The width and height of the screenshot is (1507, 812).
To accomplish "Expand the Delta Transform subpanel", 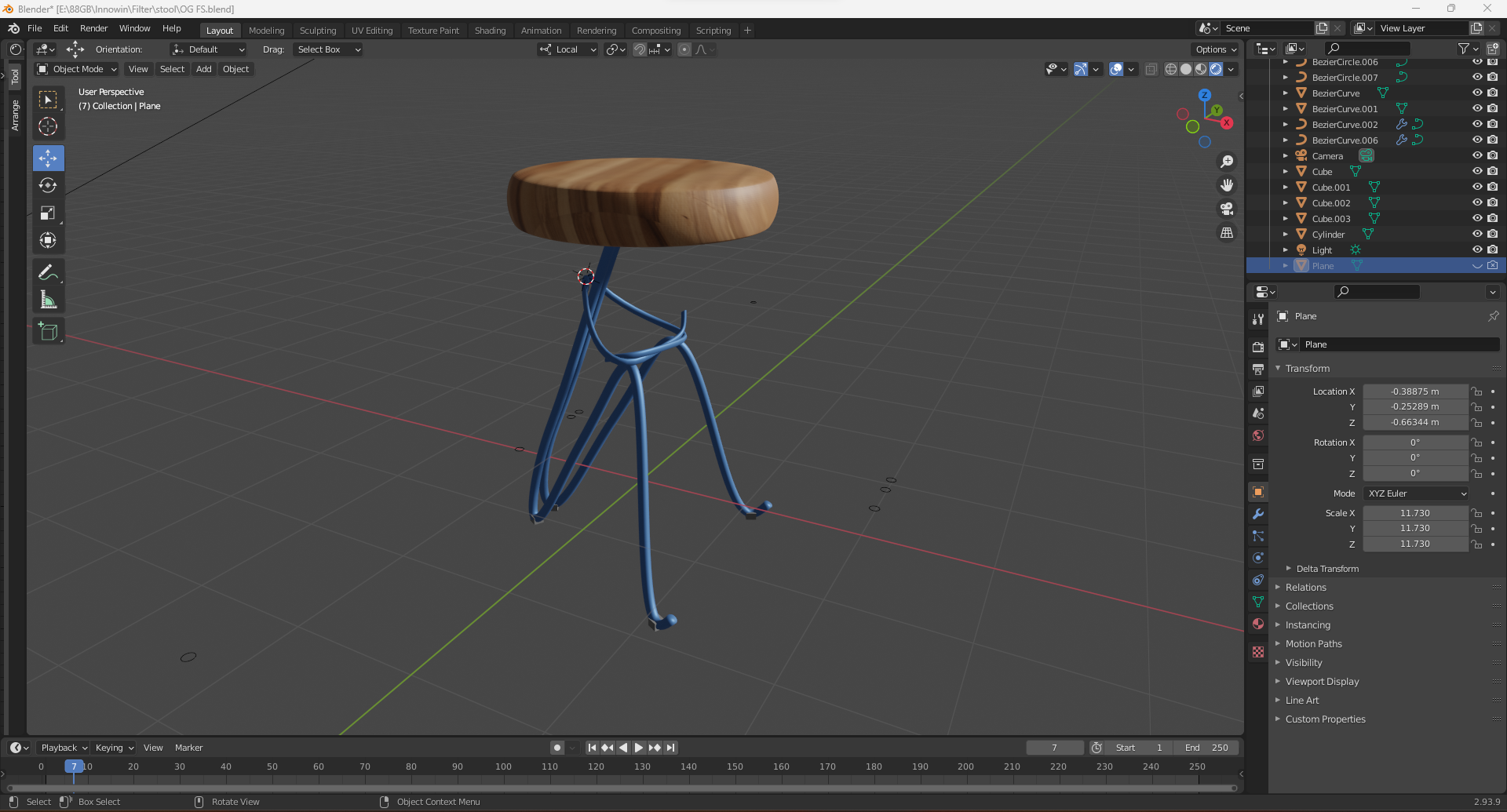I will pyautogui.click(x=1327, y=569).
